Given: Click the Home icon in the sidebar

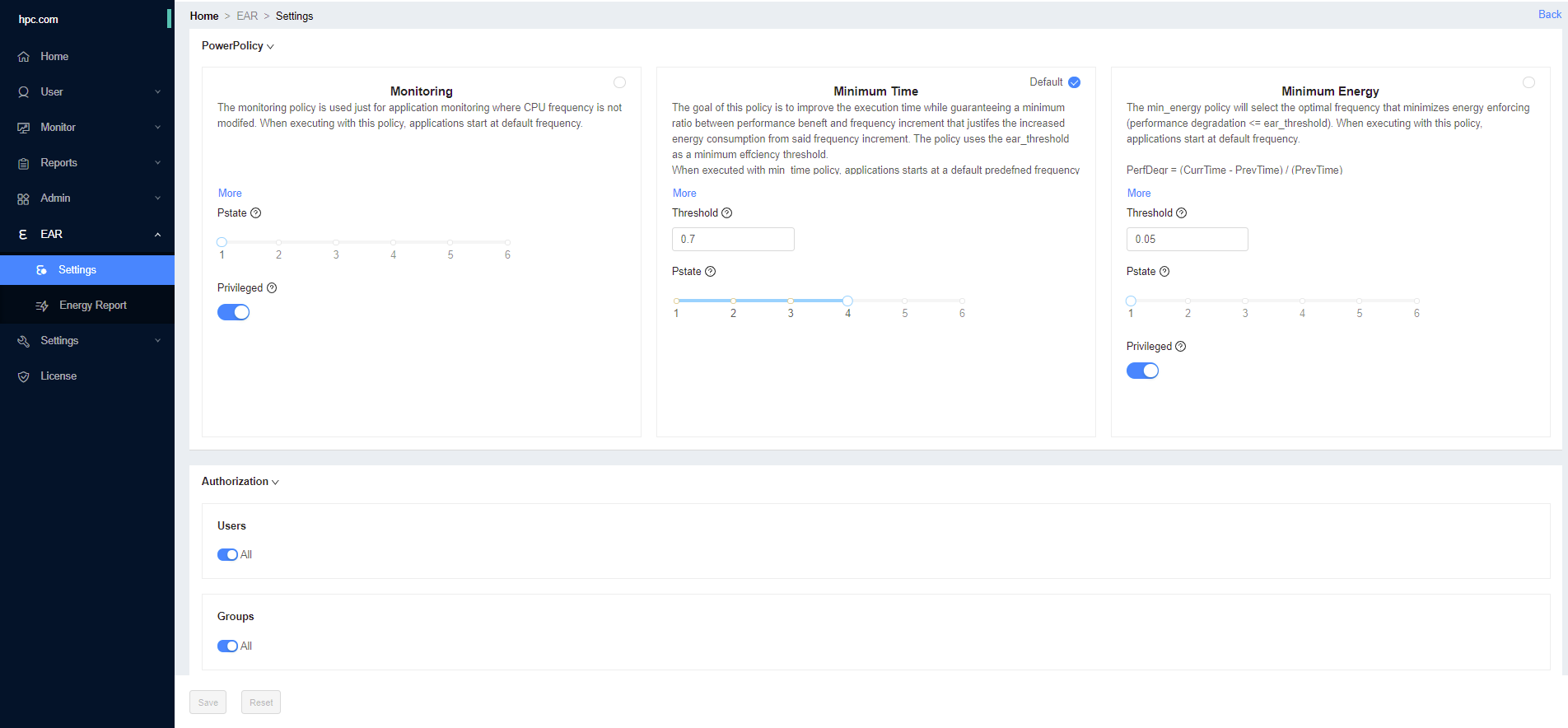Looking at the screenshot, I should click(24, 57).
